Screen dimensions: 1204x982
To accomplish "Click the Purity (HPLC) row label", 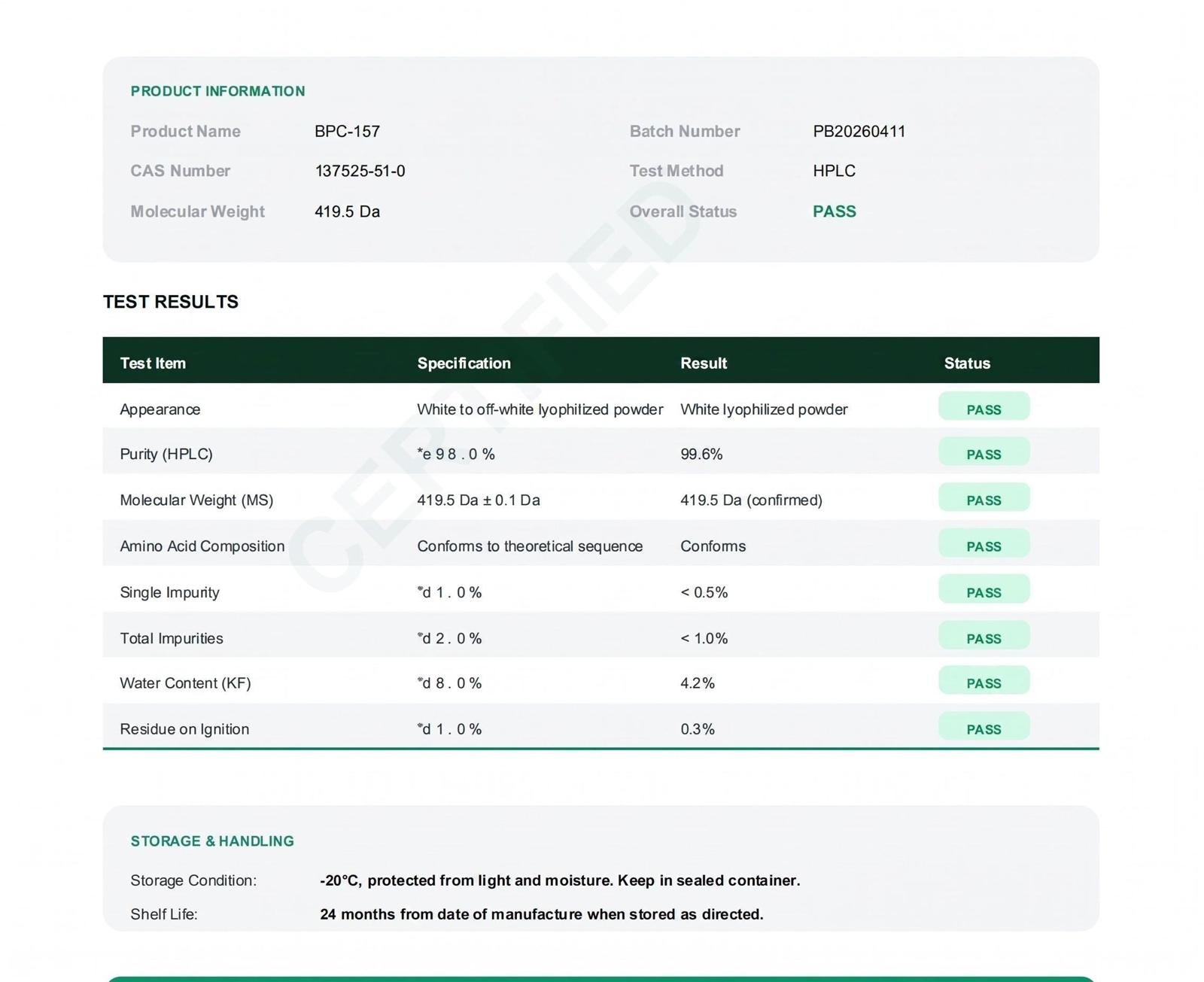I will tap(166, 454).
